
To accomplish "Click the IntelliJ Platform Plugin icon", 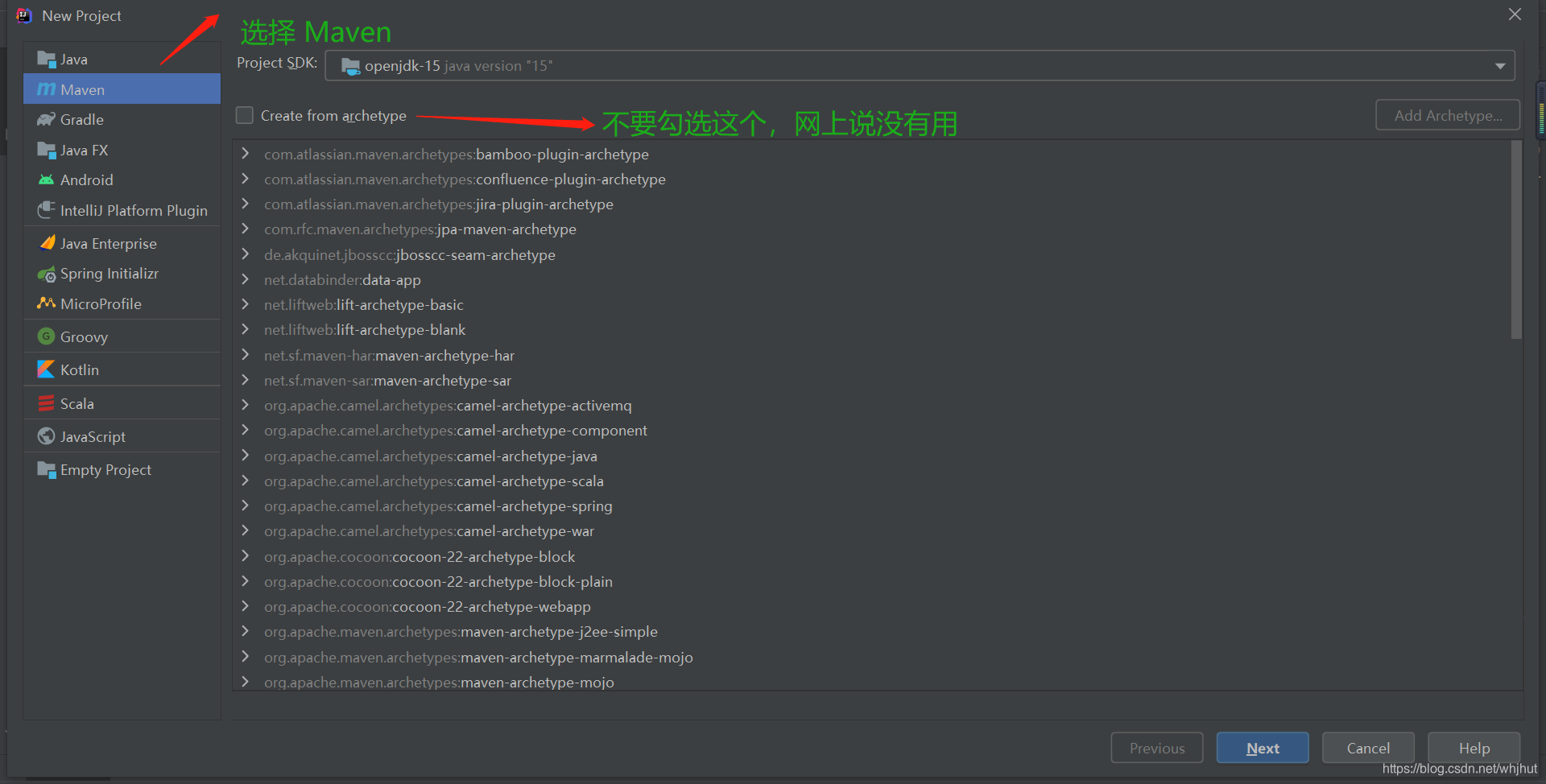I will pos(46,210).
